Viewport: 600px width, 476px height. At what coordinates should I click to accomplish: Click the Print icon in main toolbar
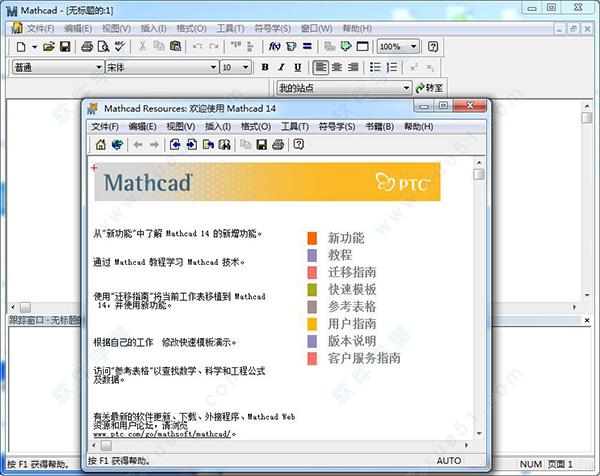(x=87, y=47)
